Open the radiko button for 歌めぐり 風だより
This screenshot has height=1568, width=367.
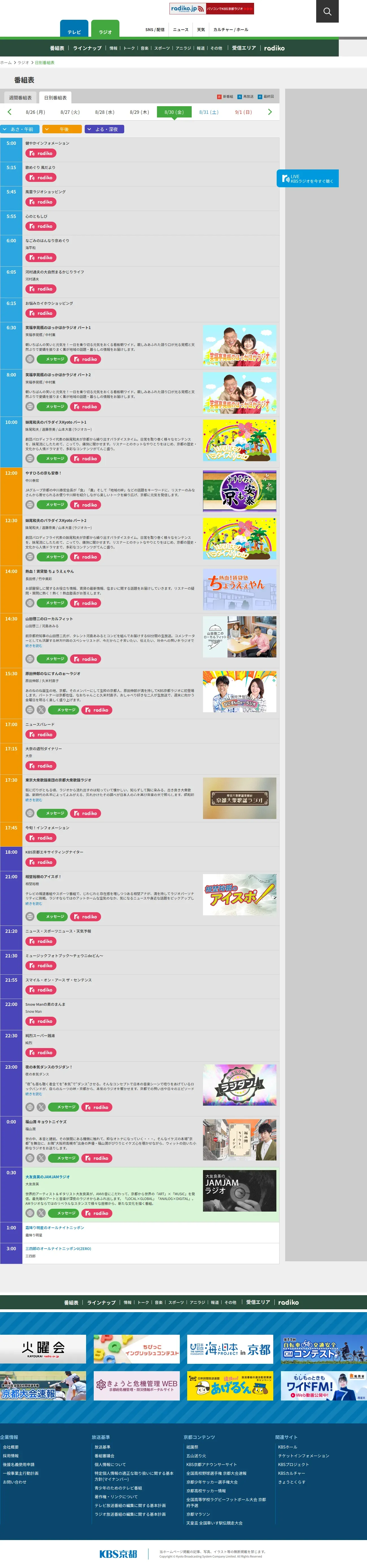click(41, 178)
